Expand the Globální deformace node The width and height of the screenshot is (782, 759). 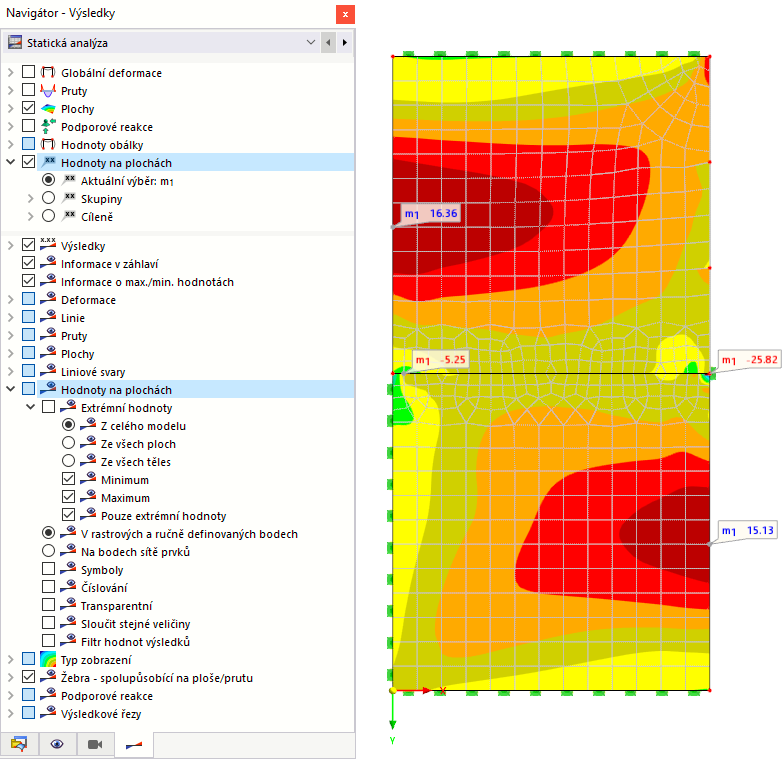click(10, 73)
